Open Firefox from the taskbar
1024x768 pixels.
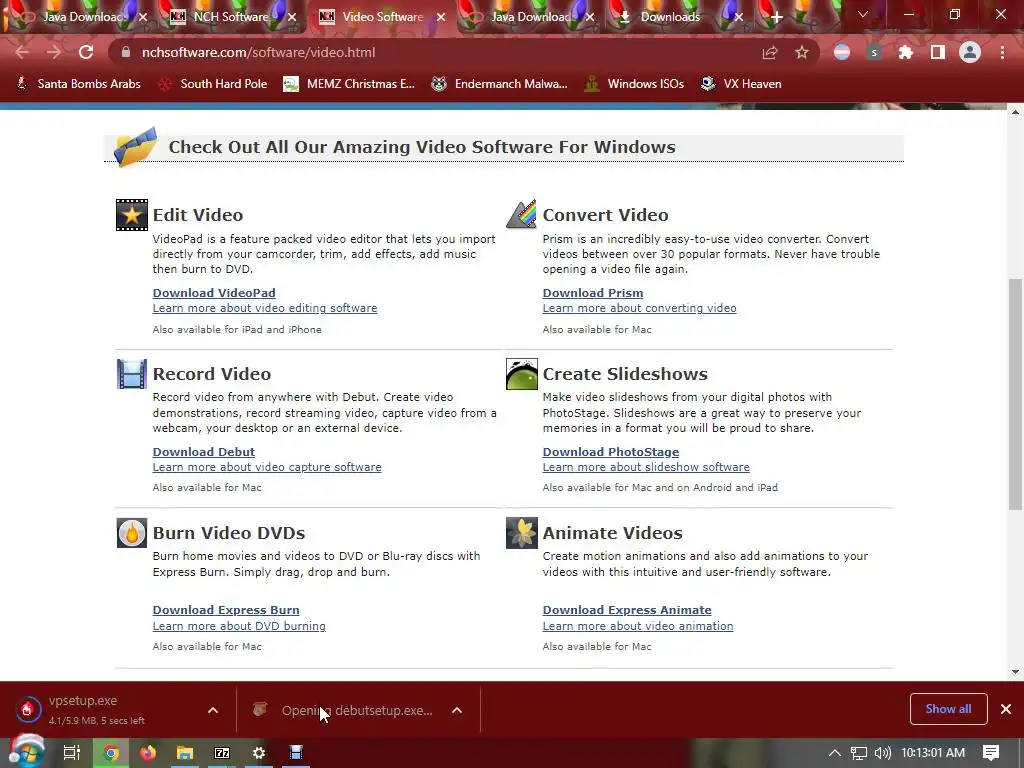(x=148, y=753)
